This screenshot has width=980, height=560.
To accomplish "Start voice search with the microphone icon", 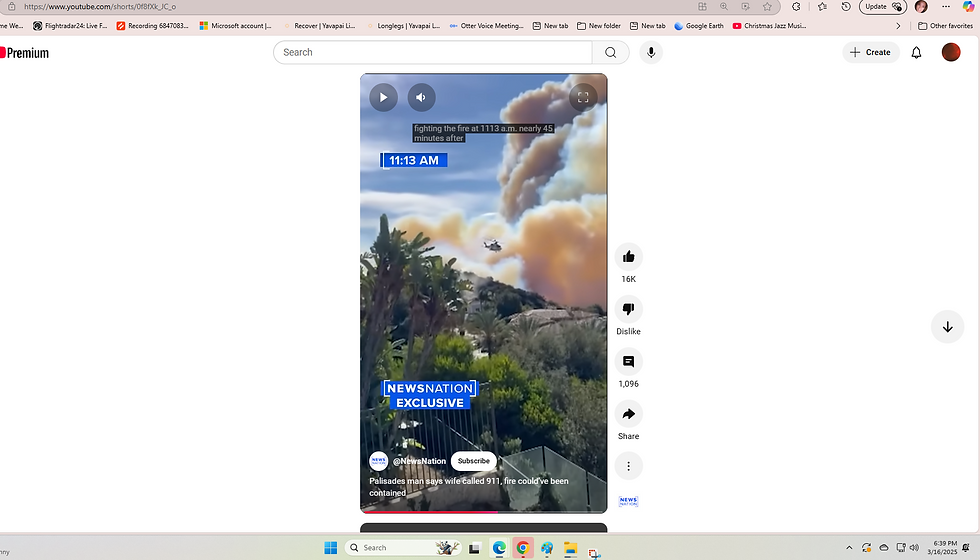I will click(x=651, y=52).
